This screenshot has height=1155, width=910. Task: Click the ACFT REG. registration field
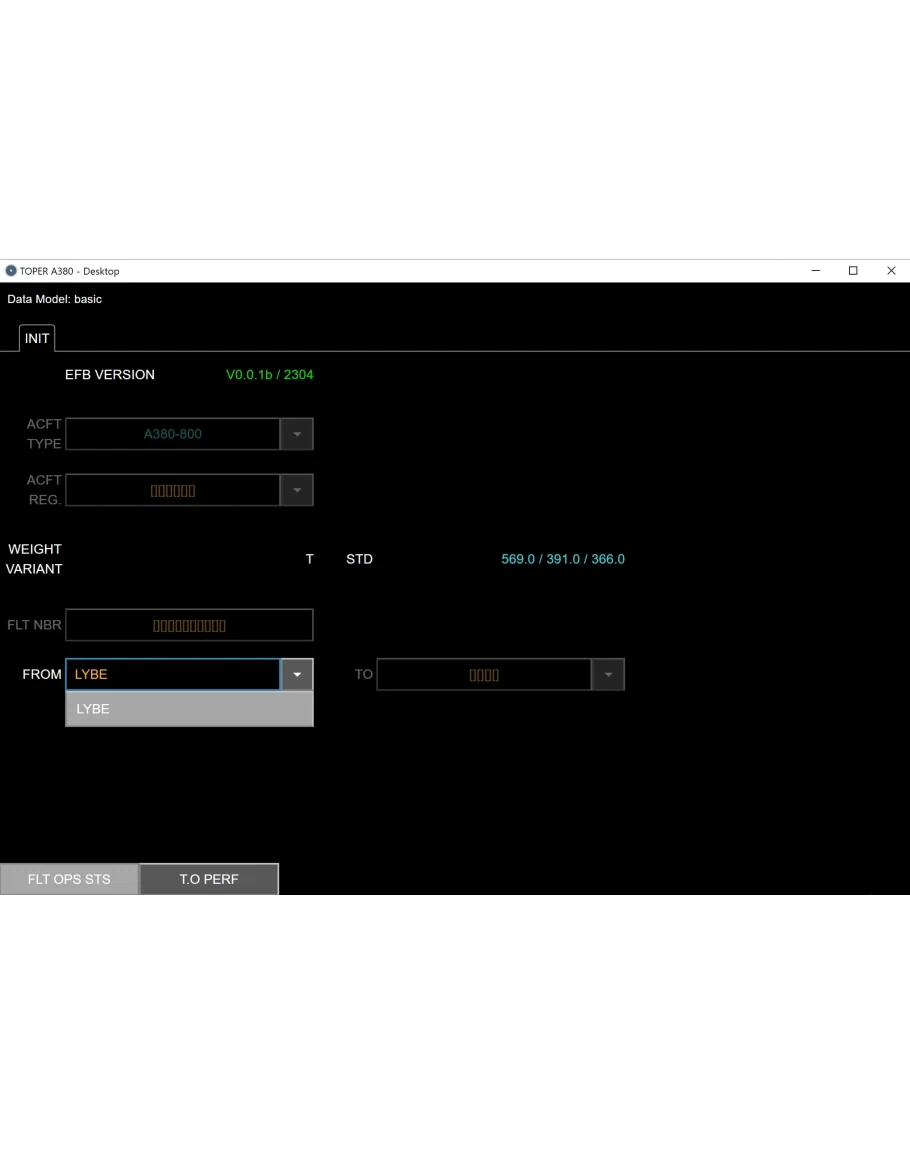[x=173, y=490]
